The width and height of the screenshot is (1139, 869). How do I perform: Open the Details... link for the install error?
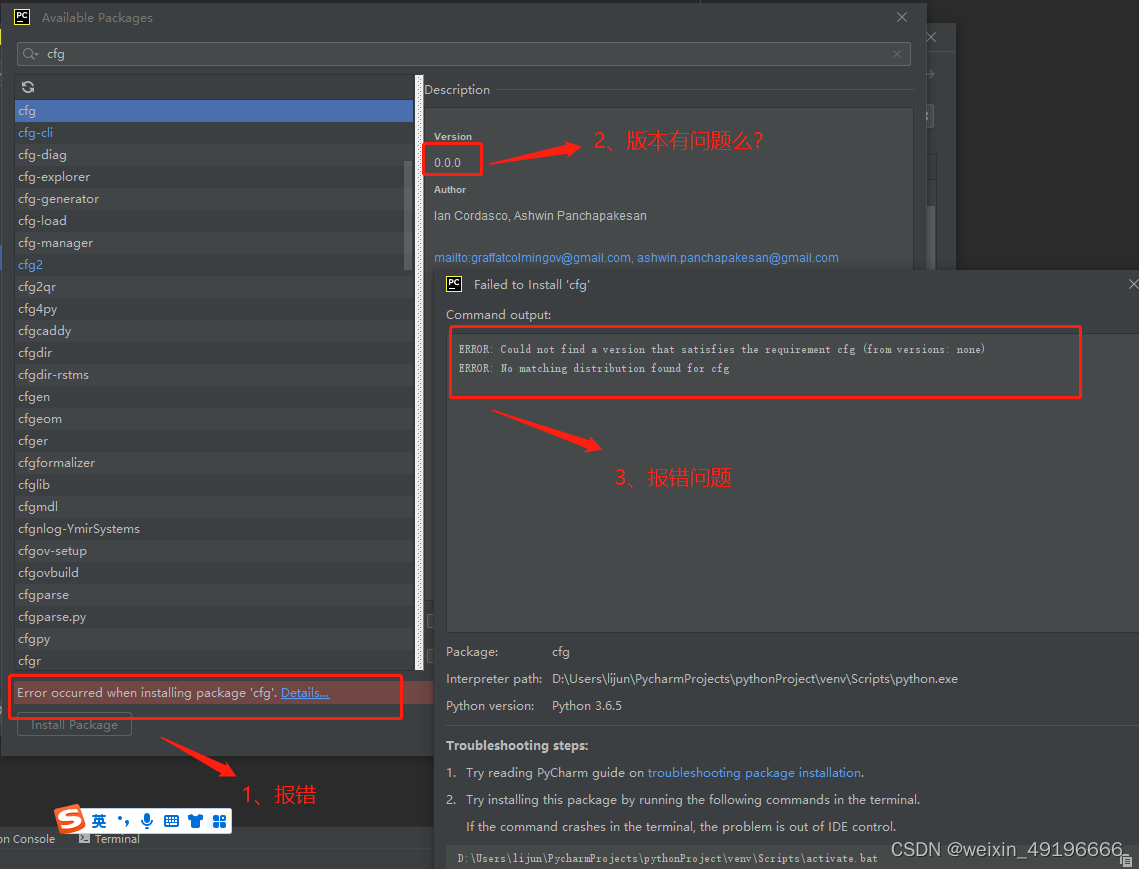pos(304,692)
